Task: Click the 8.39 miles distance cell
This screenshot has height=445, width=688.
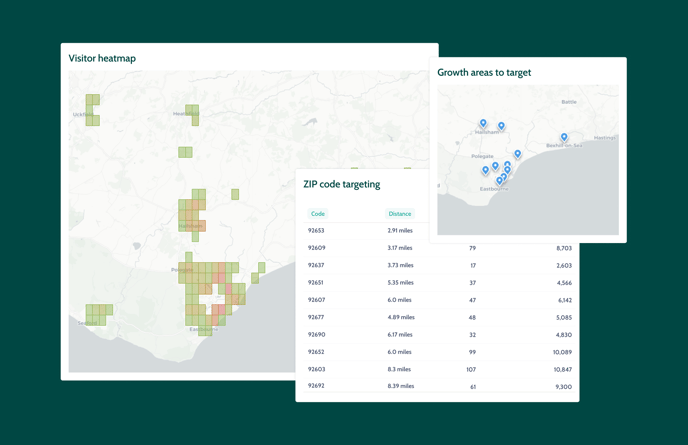Action: coord(401,386)
